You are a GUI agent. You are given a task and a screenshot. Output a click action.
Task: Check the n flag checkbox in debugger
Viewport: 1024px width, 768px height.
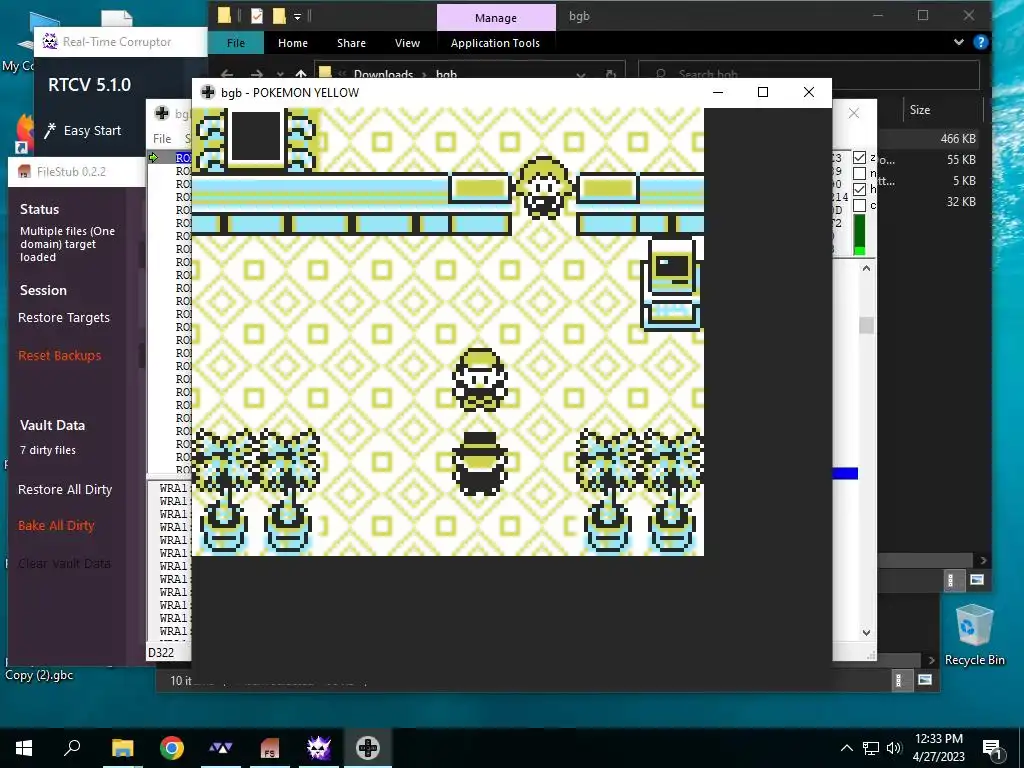point(859,174)
